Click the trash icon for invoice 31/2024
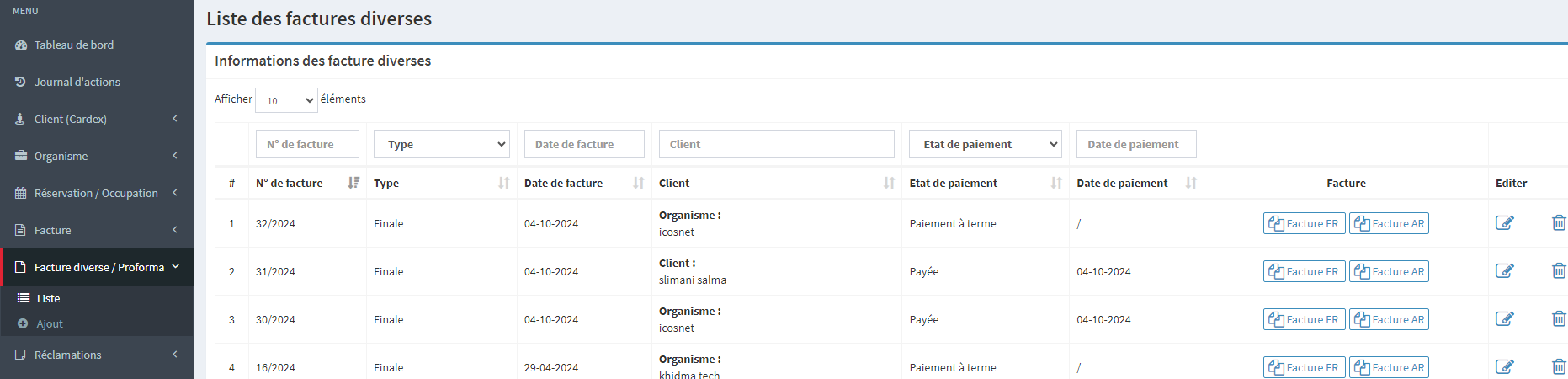 [x=1558, y=271]
